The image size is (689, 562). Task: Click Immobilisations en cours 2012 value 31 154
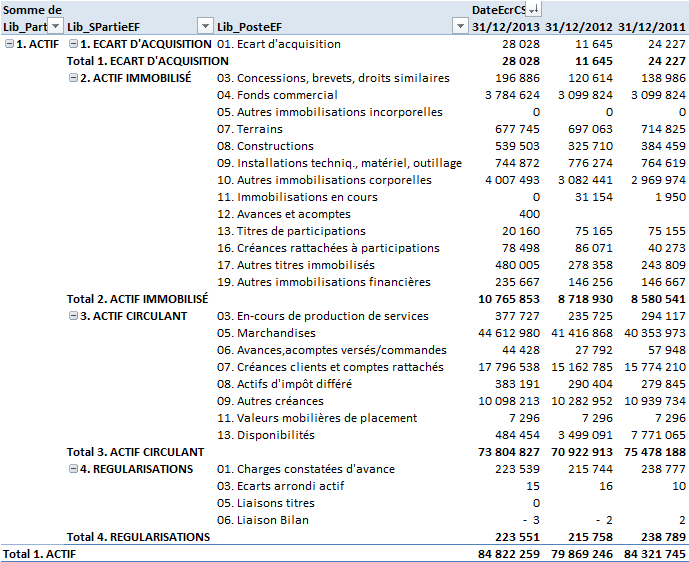(594, 197)
